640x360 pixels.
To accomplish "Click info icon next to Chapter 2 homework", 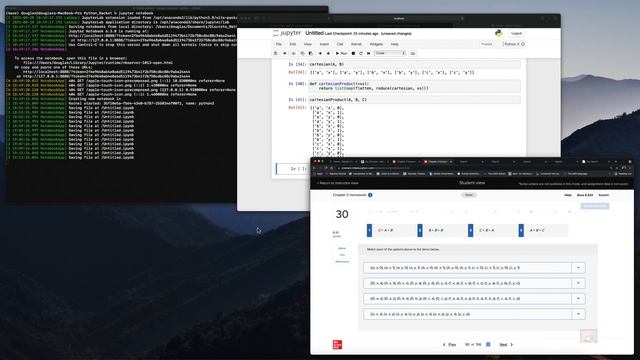I will tap(370, 195).
